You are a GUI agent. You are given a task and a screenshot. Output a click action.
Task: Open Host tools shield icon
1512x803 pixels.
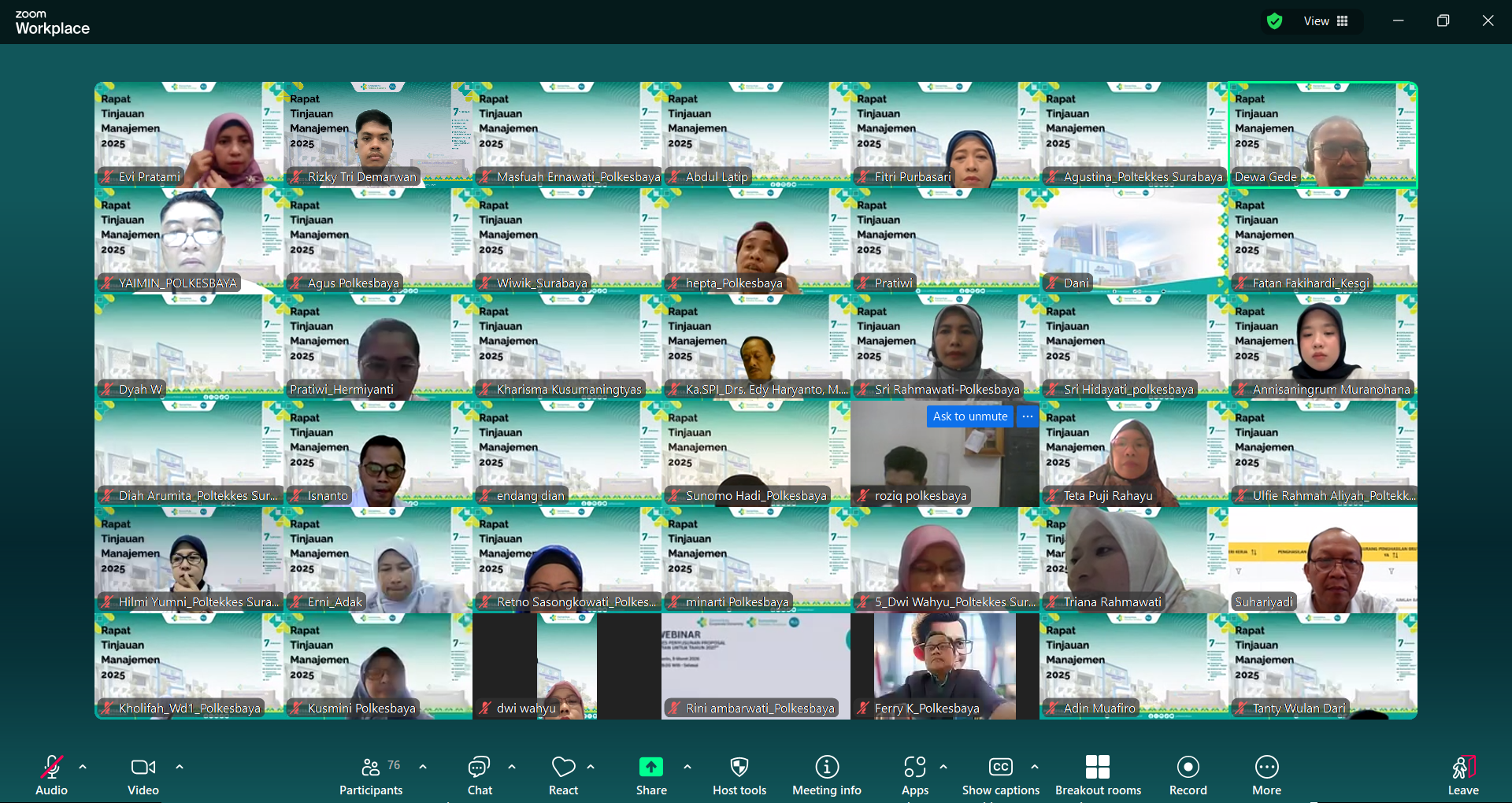tap(739, 767)
